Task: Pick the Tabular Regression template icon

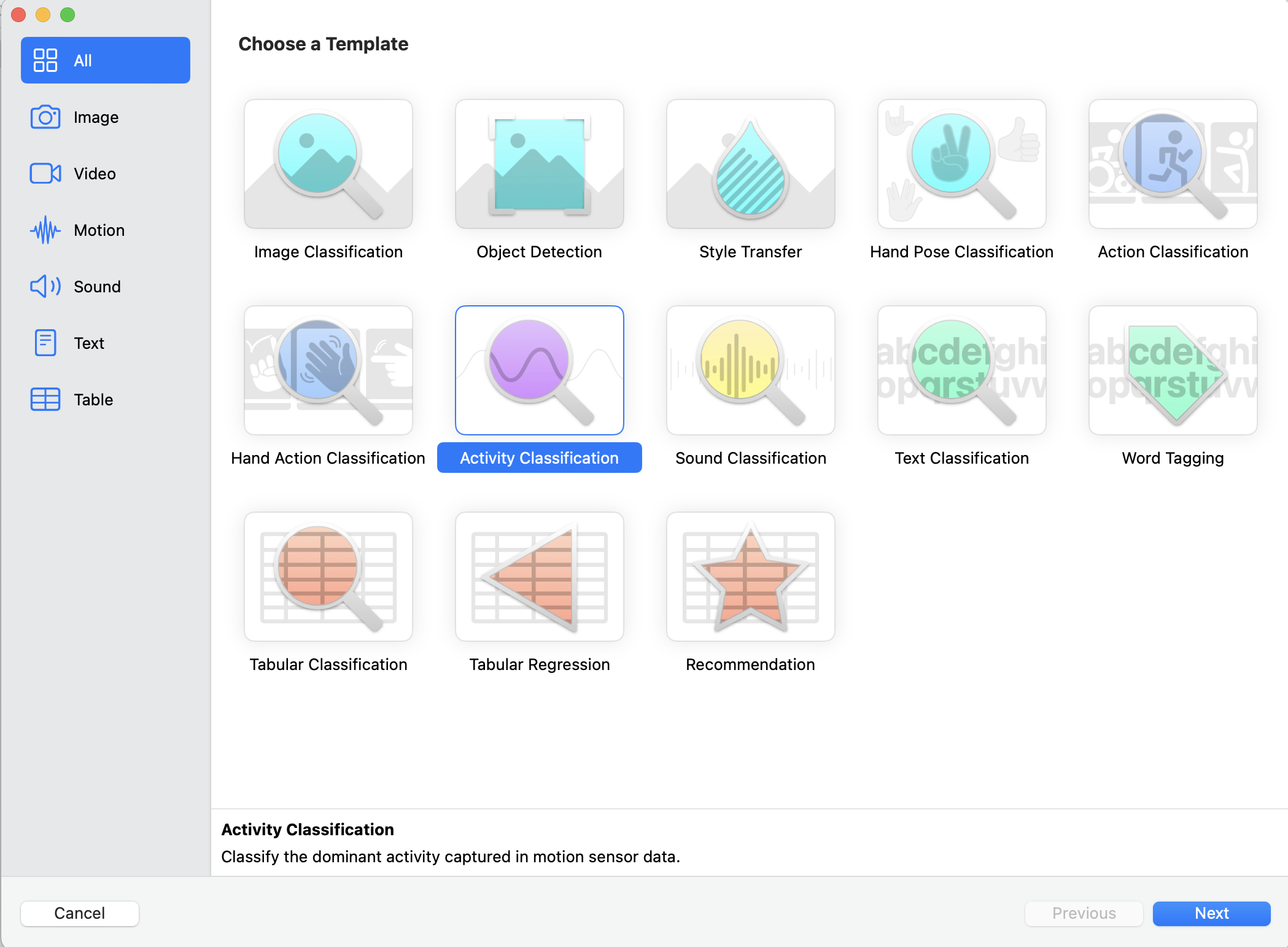Action: [539, 577]
